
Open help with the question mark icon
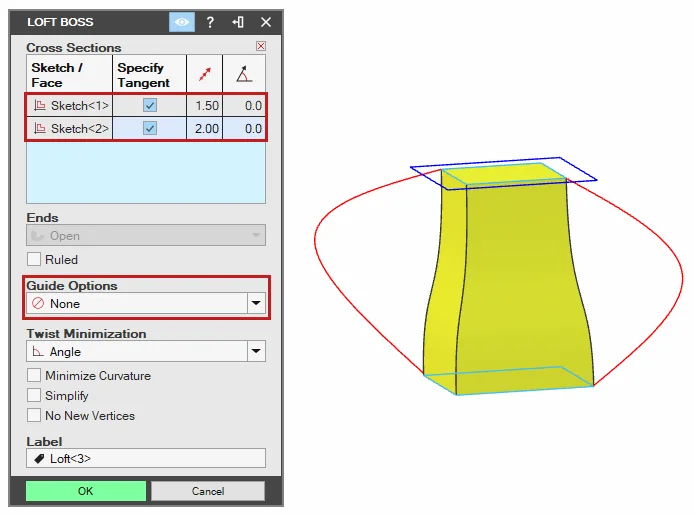point(210,22)
